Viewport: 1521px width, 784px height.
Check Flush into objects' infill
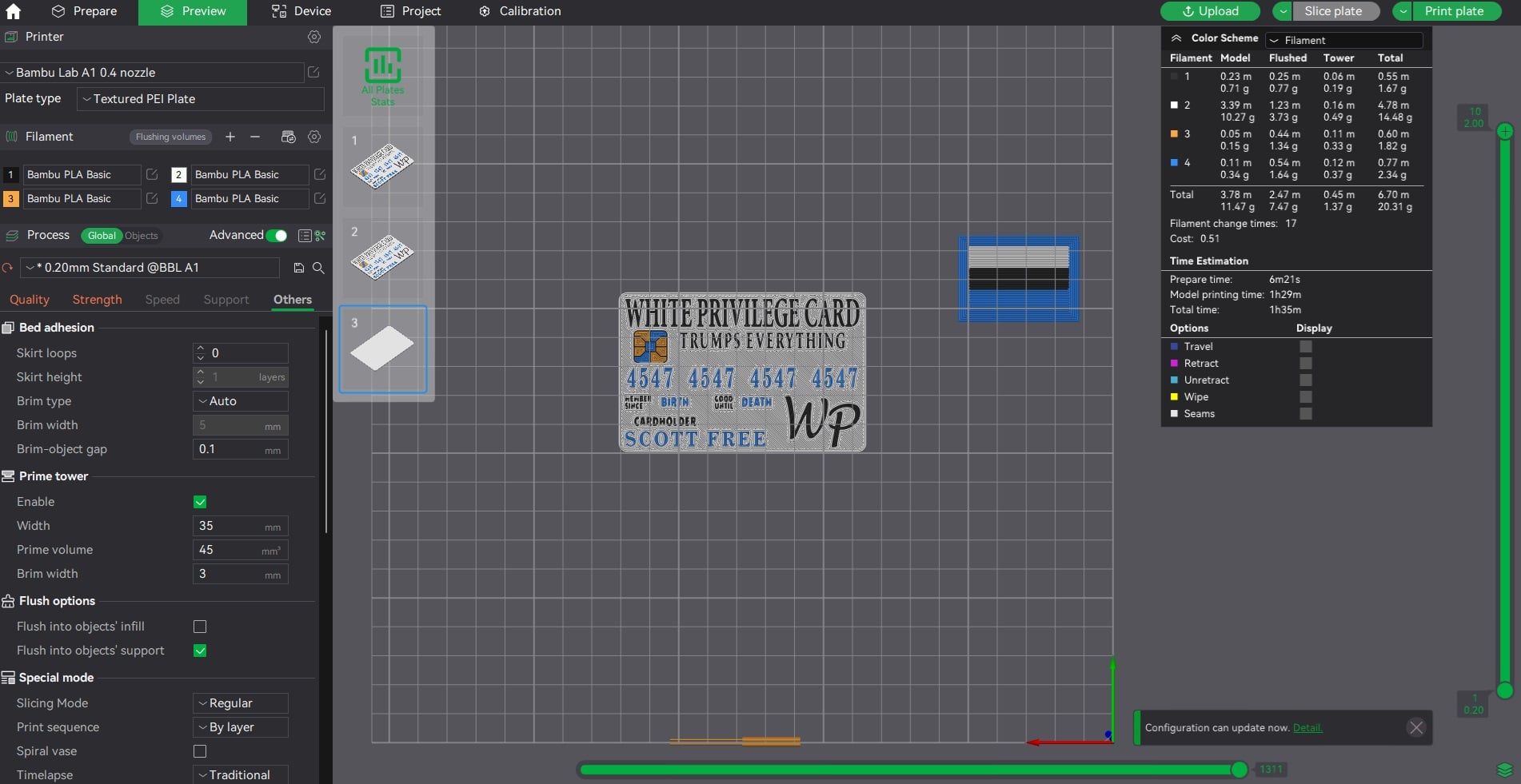pos(200,627)
